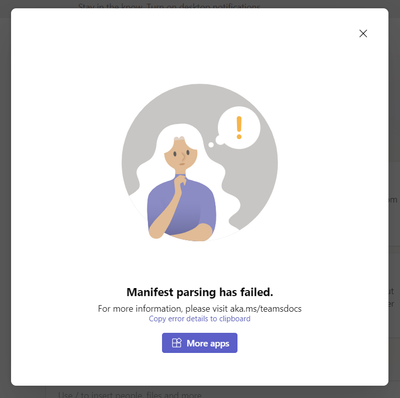The image size is (400, 398).
Task: Click the woman's hand at her chin
Action: (x=180, y=181)
